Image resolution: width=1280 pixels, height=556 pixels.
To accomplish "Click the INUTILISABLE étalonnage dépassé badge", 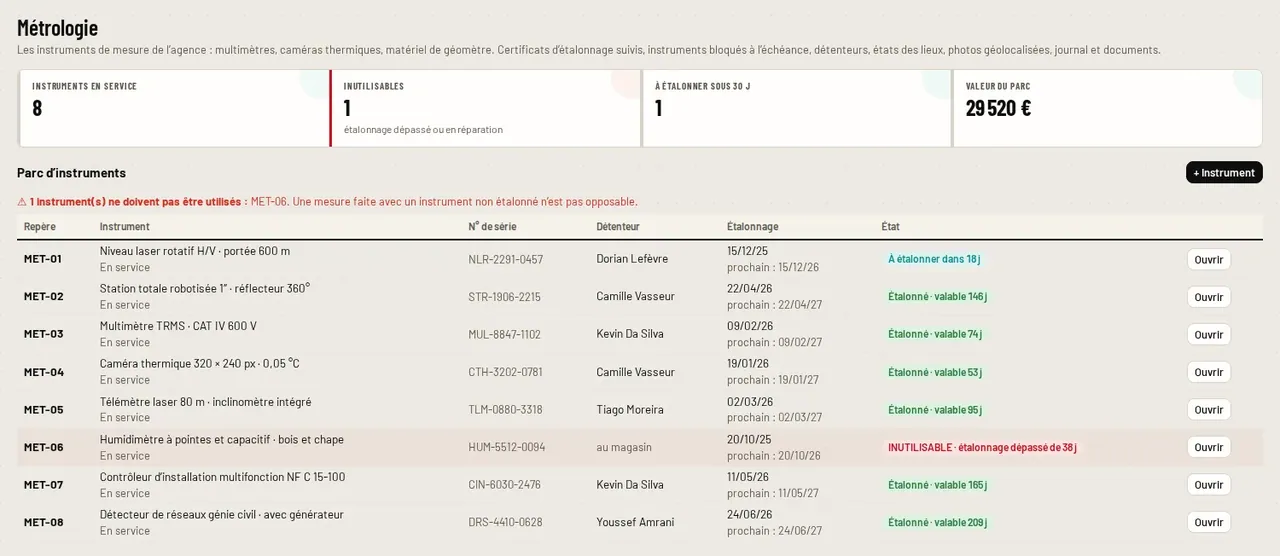I will pyautogui.click(x=982, y=447).
